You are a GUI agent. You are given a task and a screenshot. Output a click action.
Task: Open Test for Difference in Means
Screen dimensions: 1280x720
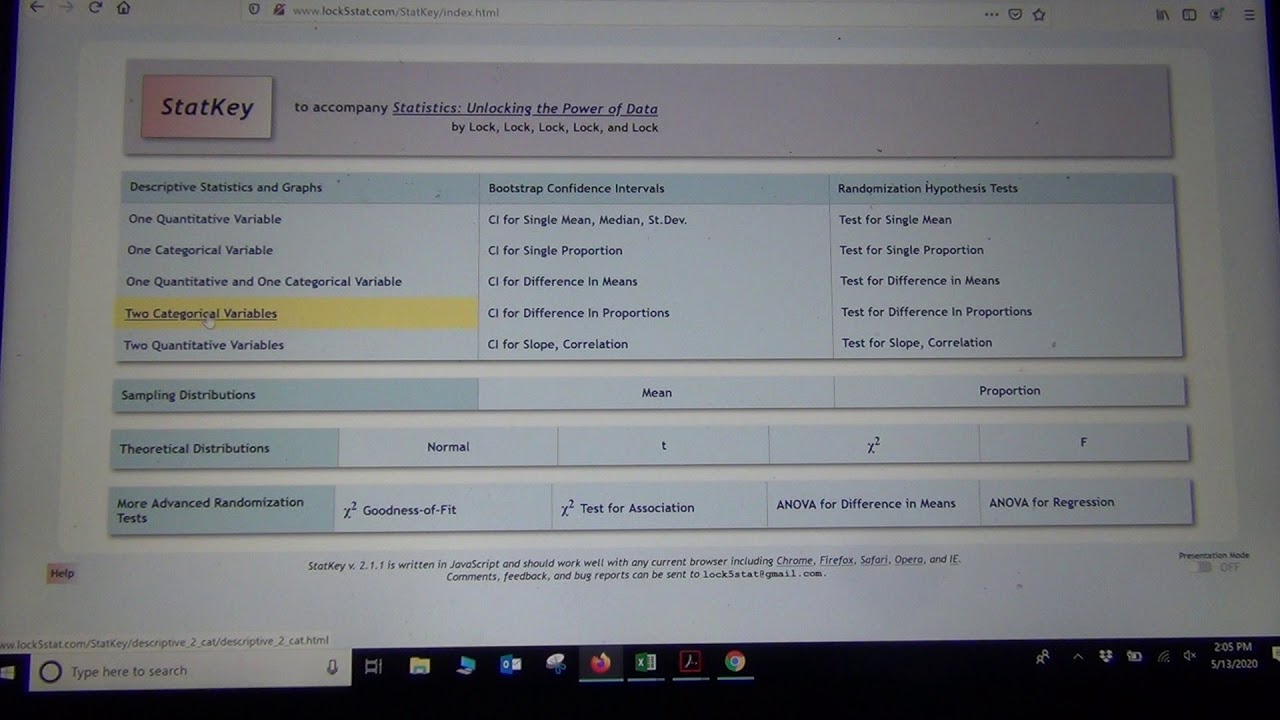pos(920,281)
